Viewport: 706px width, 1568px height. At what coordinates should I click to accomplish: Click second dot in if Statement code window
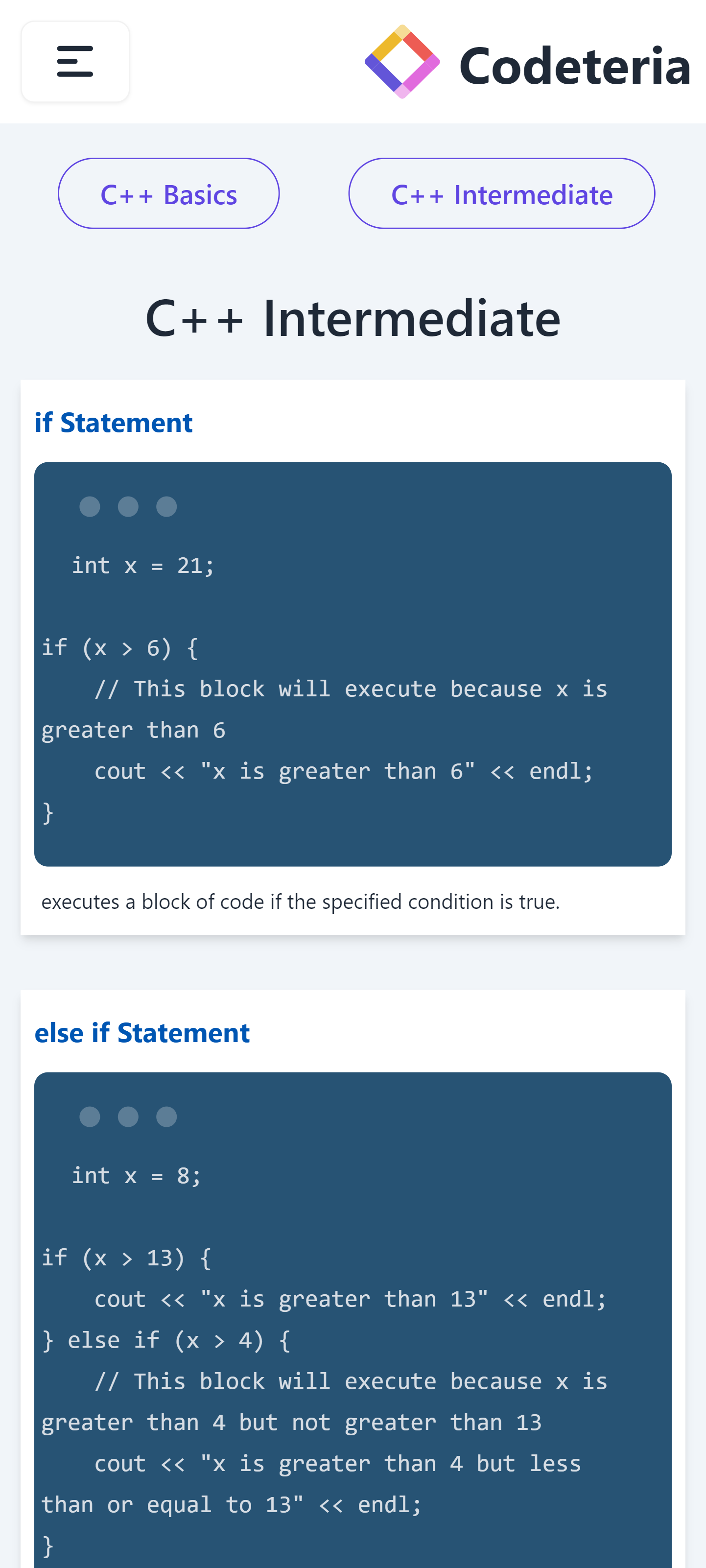[x=128, y=506]
